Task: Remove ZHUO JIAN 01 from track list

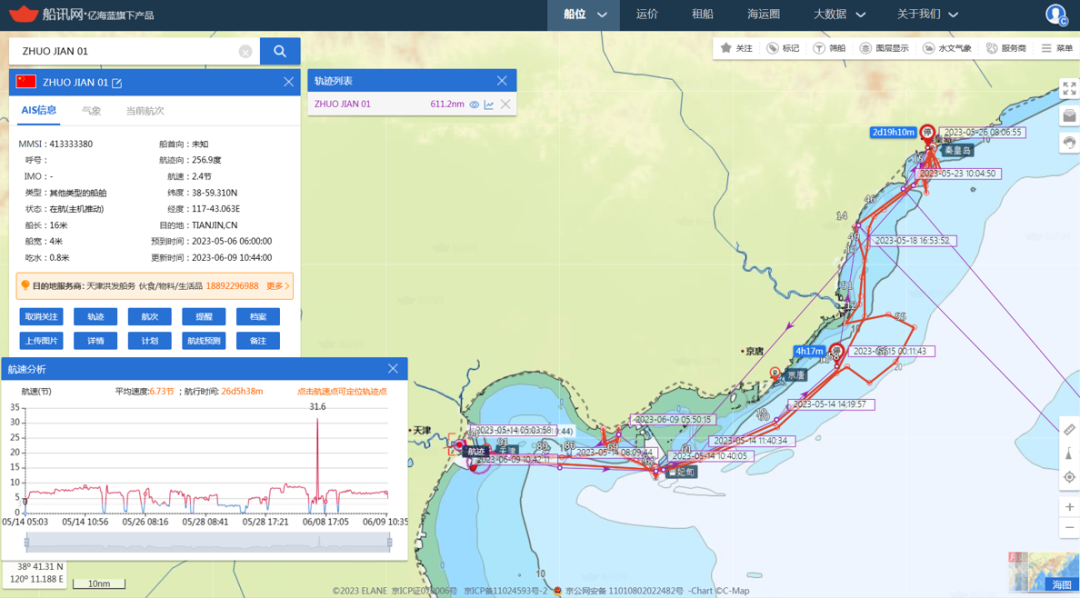Action: point(505,105)
